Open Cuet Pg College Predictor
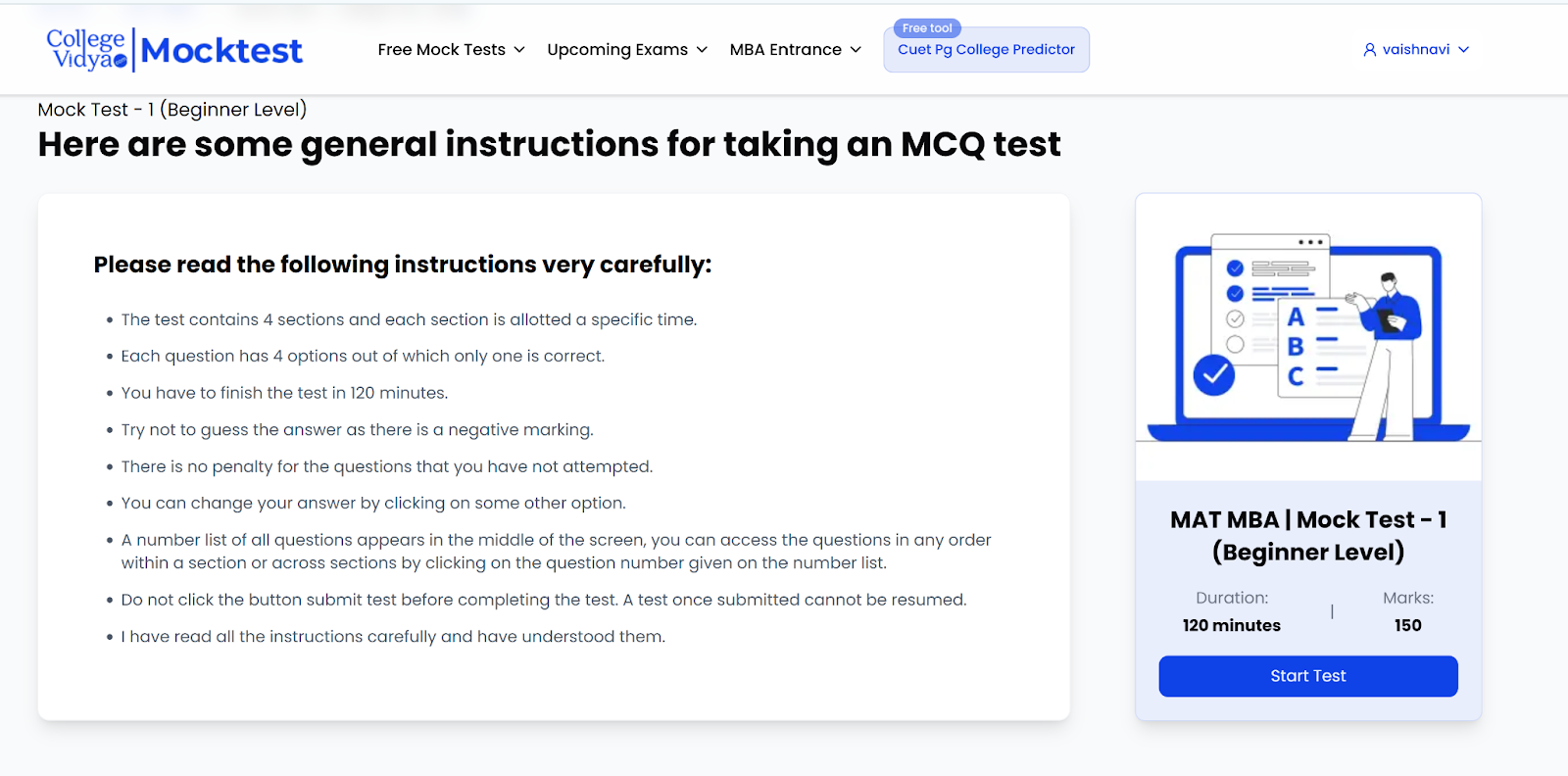1568x776 pixels. (x=986, y=50)
